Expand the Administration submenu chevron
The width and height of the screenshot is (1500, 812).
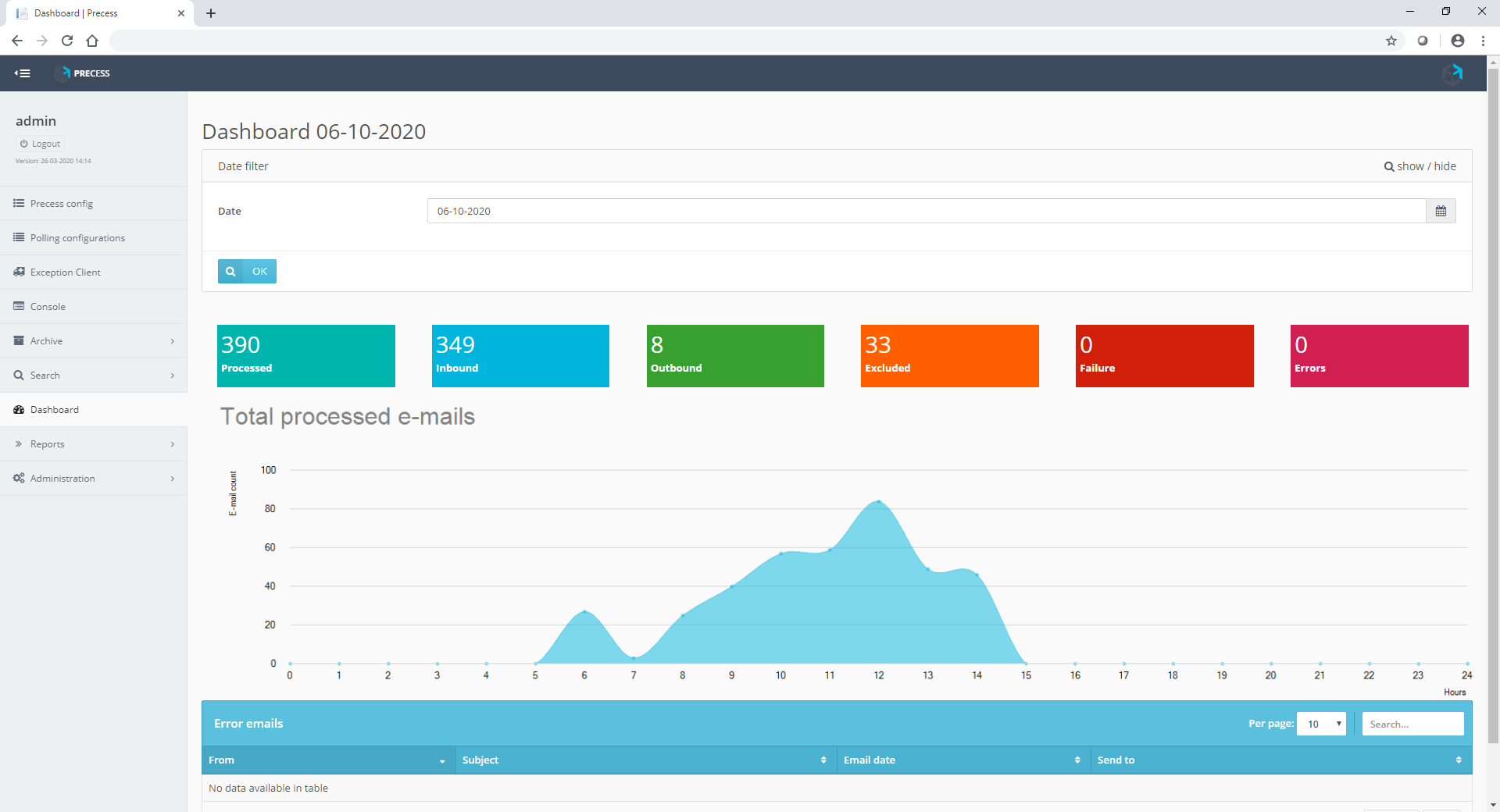point(173,479)
